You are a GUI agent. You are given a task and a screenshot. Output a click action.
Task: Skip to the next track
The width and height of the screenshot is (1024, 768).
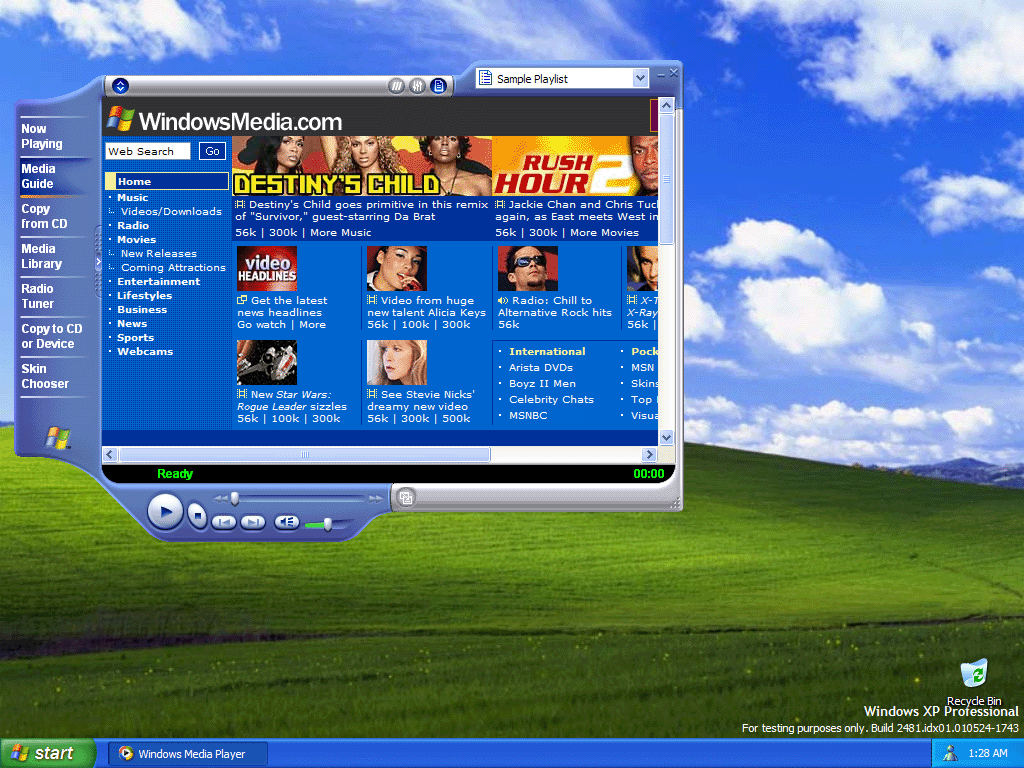[x=253, y=522]
